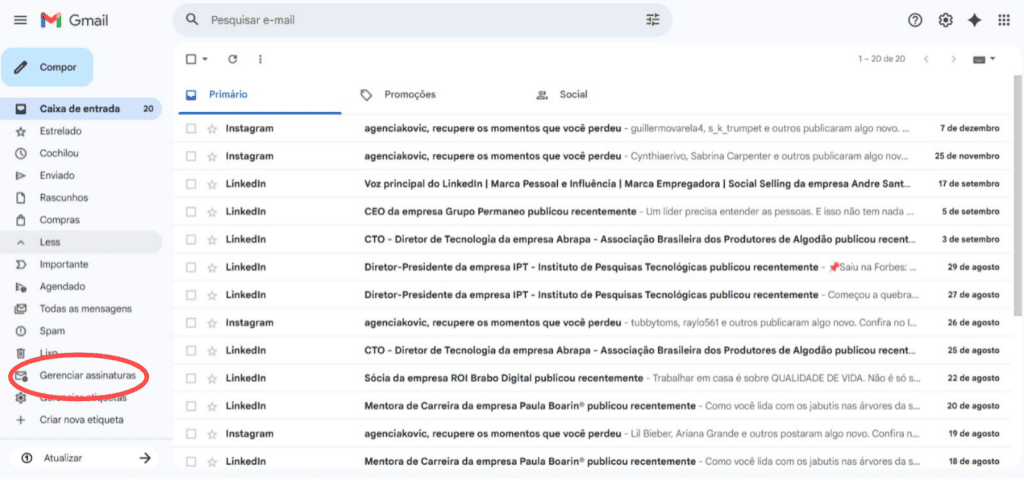The image size is (1024, 479).
Task: Open Caixa de entrada folder
Action: (81, 108)
